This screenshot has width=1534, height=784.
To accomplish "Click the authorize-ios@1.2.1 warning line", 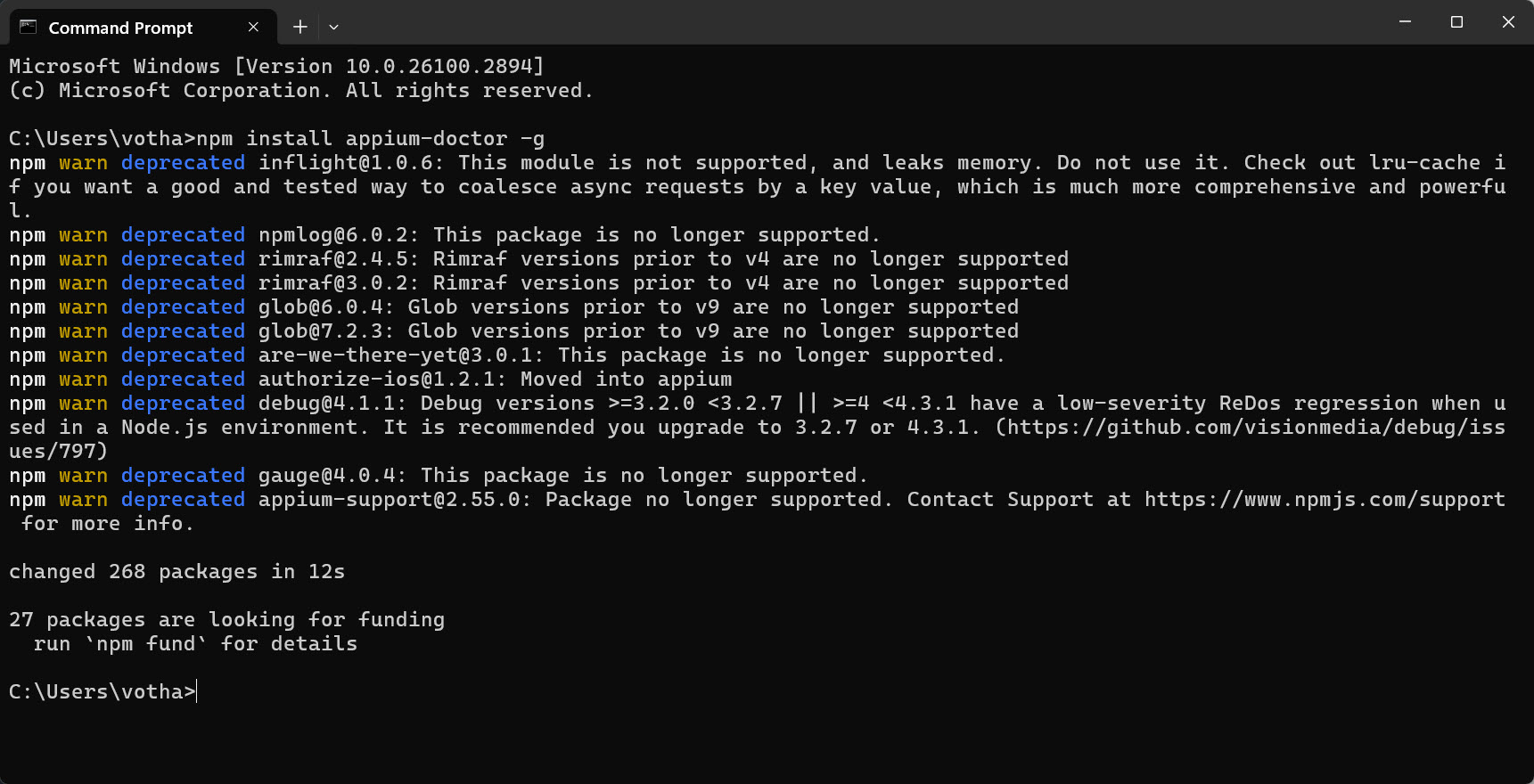I will click(370, 380).
